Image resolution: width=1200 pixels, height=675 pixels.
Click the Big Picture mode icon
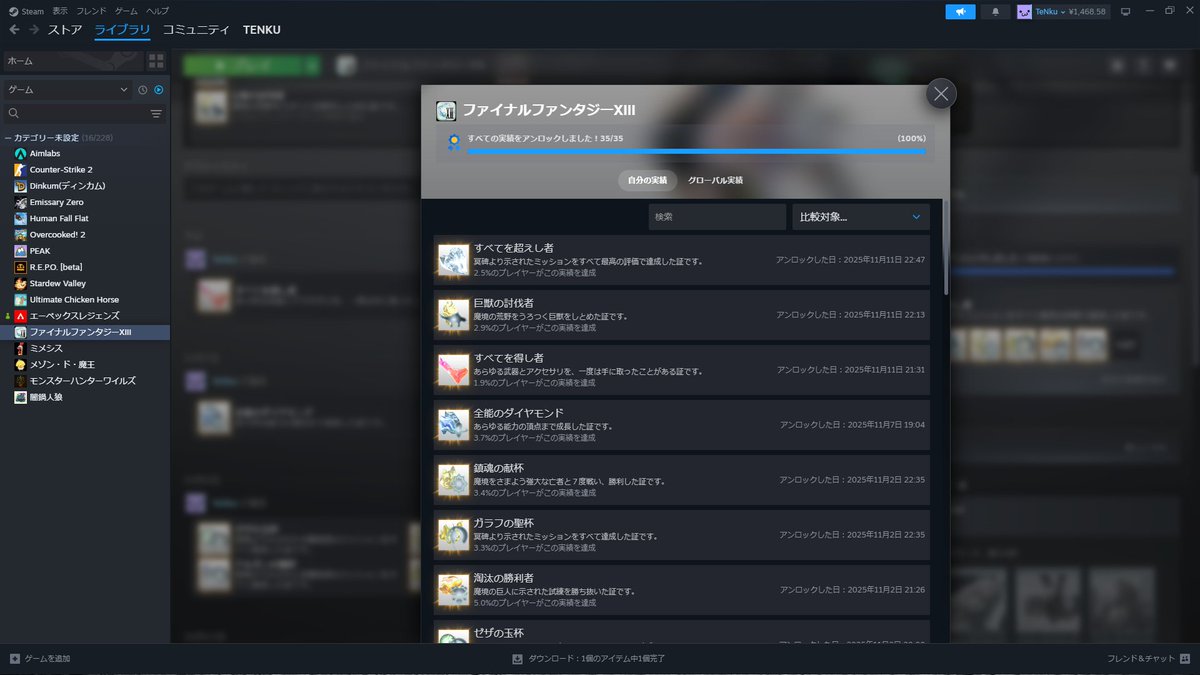coord(1125,11)
